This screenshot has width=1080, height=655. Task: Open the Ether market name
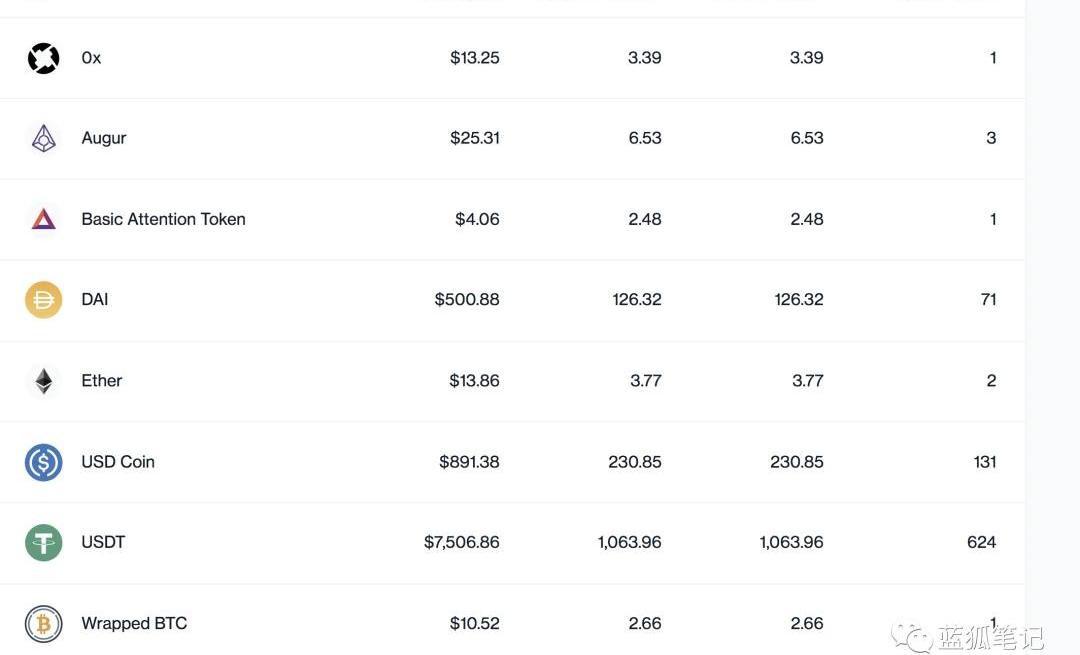tap(101, 381)
